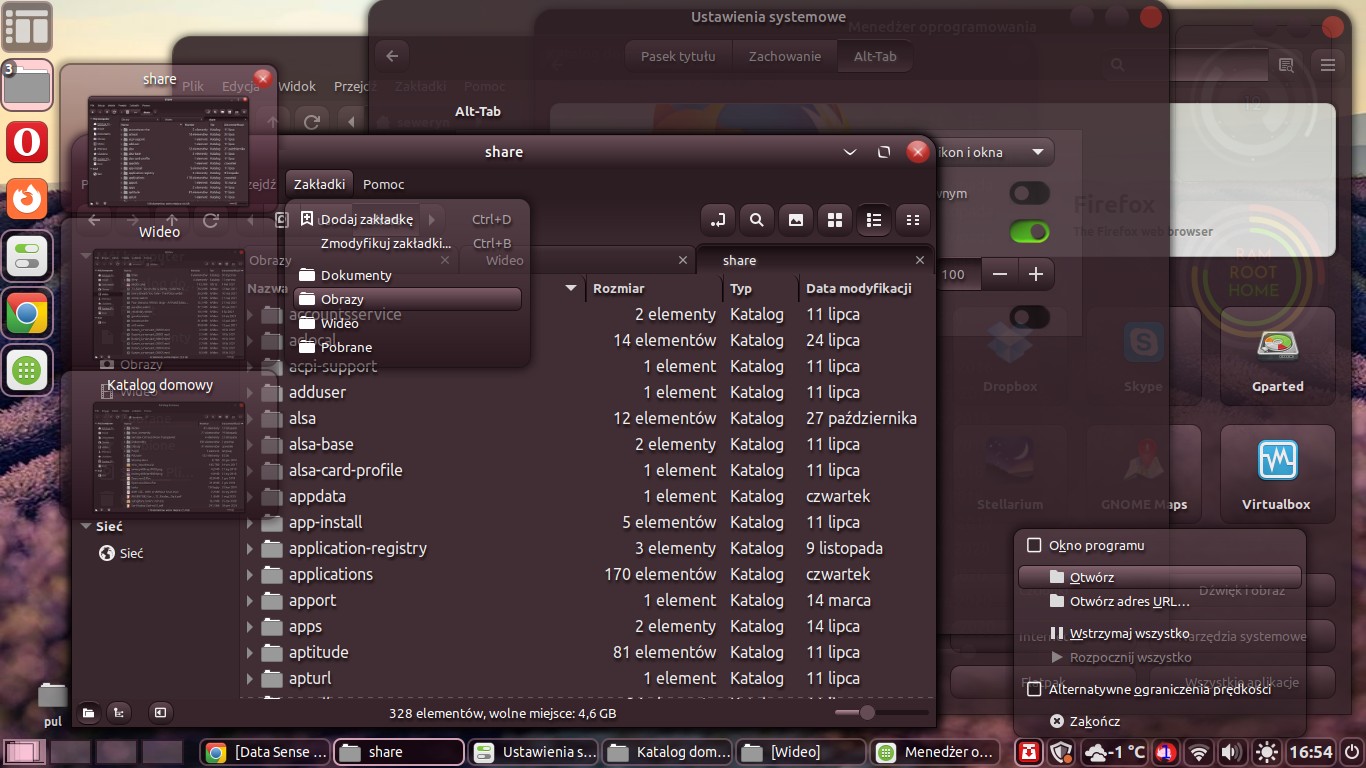The width and height of the screenshot is (1366, 768).
Task: Switch to the Zachowanie tab
Action: (x=785, y=56)
